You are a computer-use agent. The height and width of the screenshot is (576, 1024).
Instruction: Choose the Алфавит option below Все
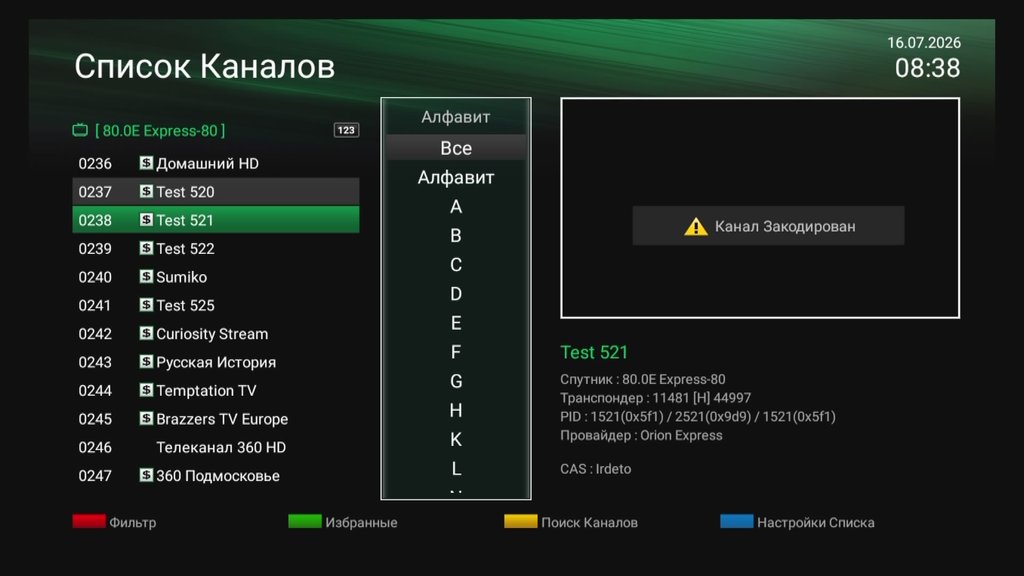456,177
